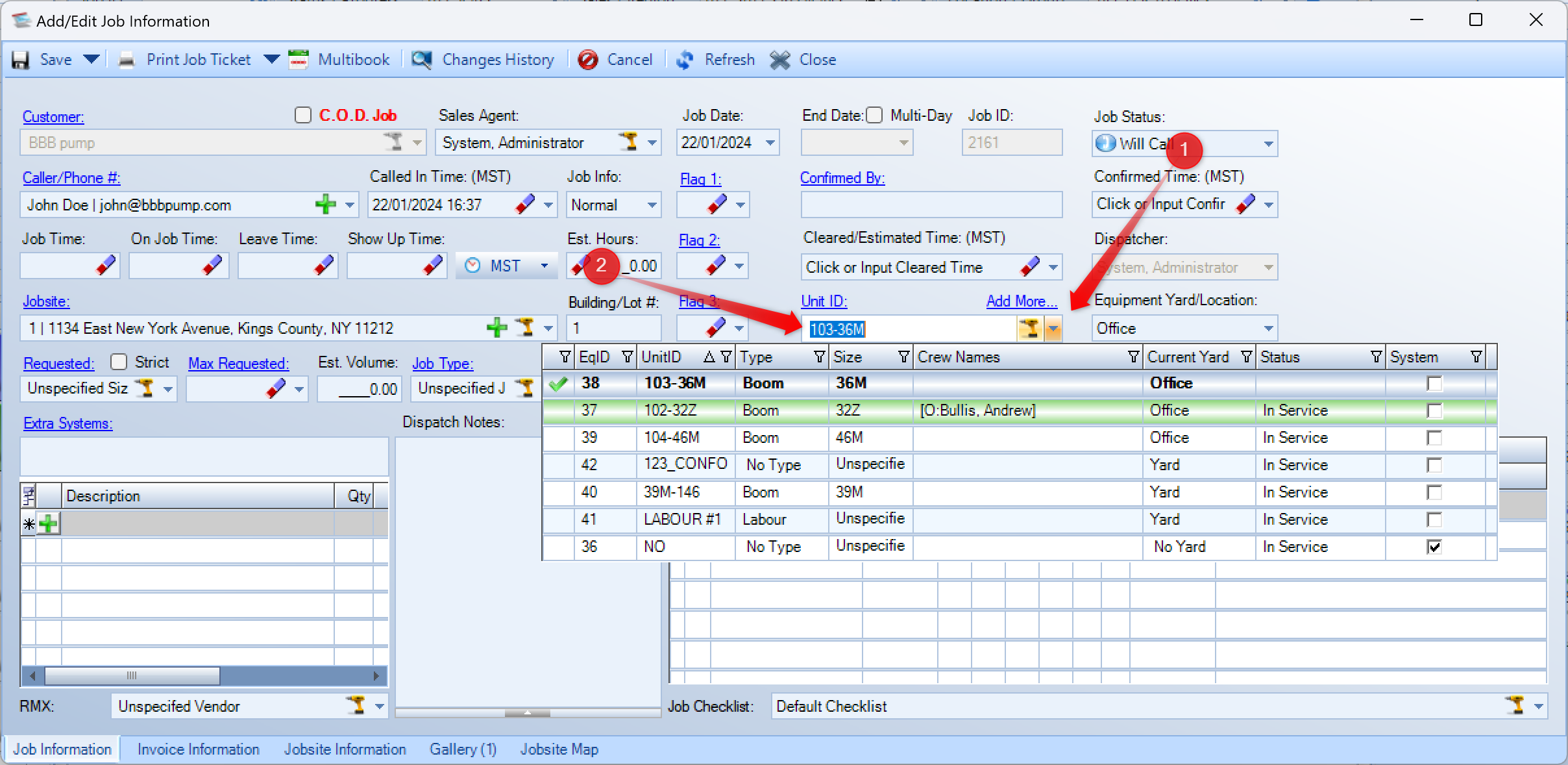This screenshot has height=765, width=1568.
Task: Click the Confirmed By link
Action: tap(842, 178)
